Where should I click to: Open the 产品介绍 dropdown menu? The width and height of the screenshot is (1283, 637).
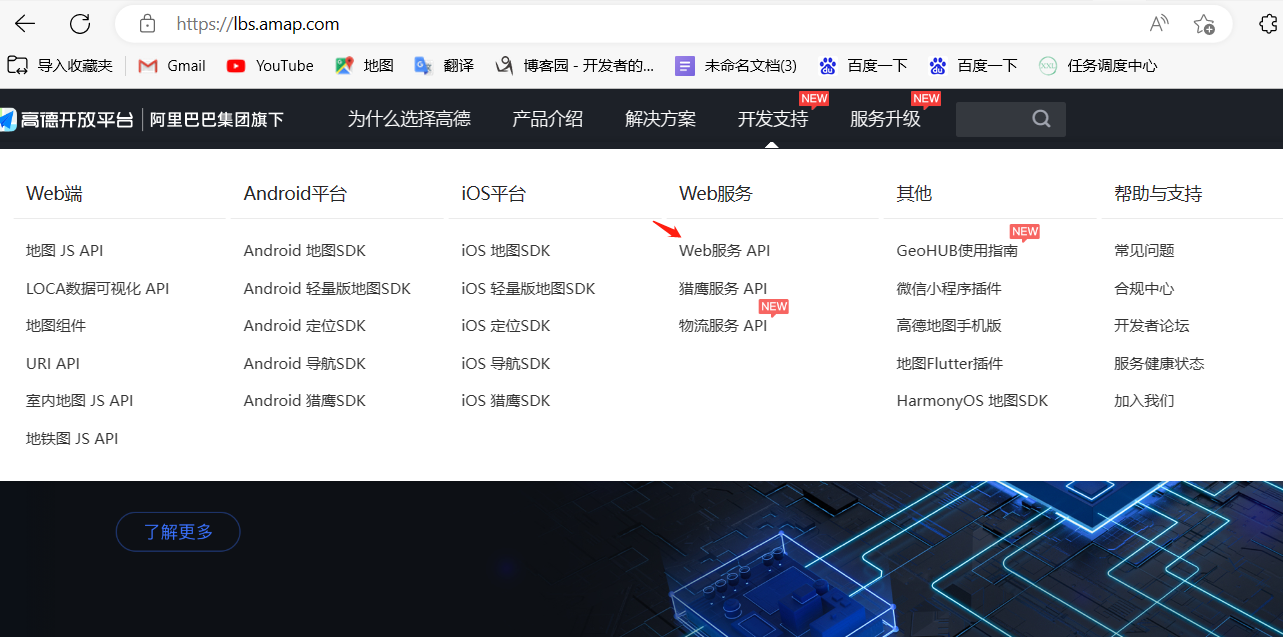[x=547, y=118]
